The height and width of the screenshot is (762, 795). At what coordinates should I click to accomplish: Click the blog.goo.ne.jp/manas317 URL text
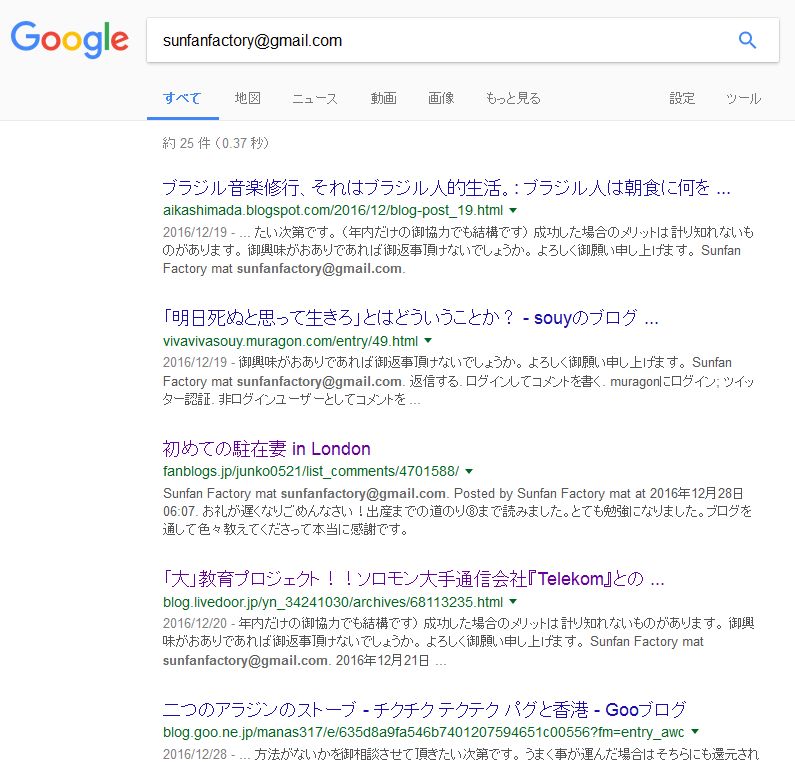(423, 732)
